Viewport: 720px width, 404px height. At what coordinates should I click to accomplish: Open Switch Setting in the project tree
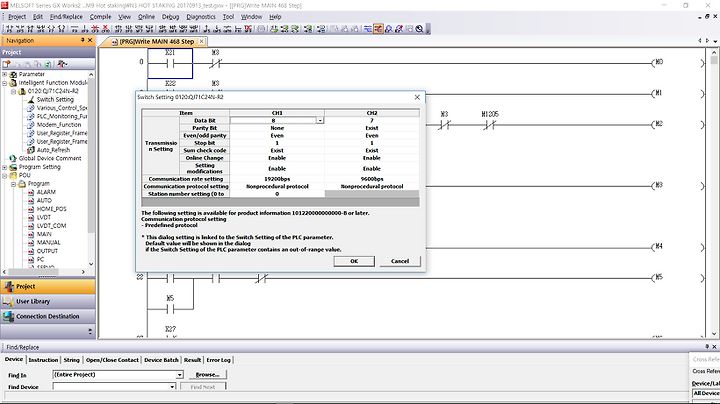click(x=55, y=100)
